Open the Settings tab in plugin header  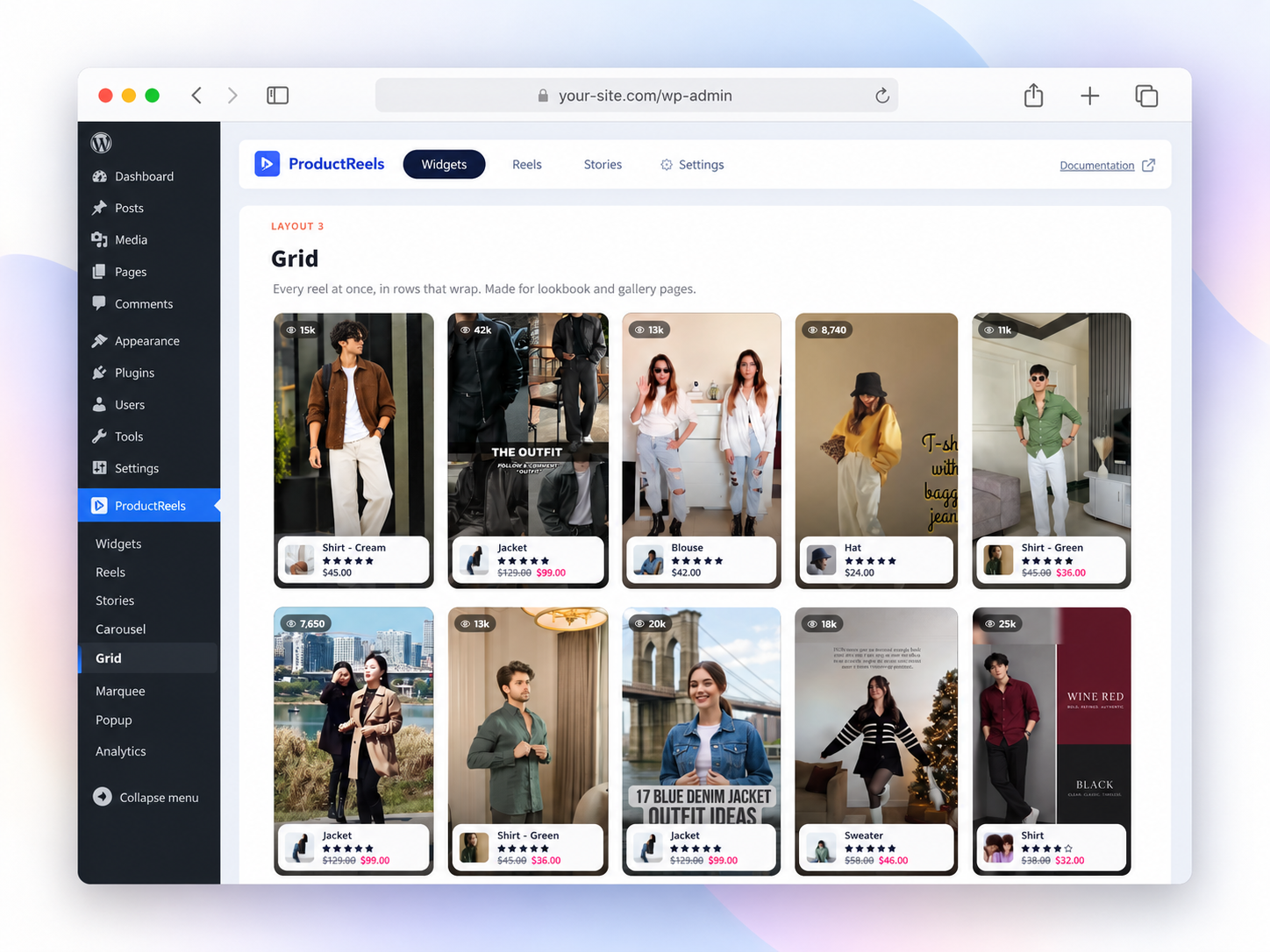point(692,164)
